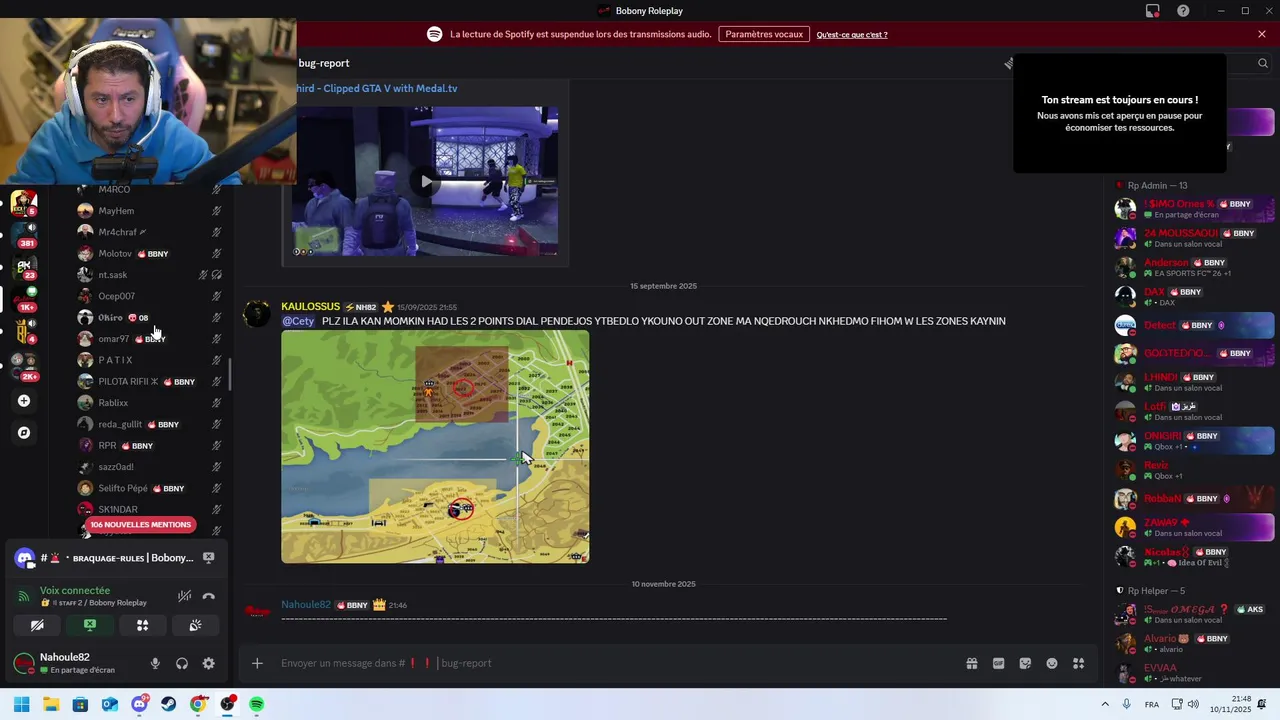Open Qu'est-ce que c'est link
The height and width of the screenshot is (720, 1280).
click(x=852, y=35)
